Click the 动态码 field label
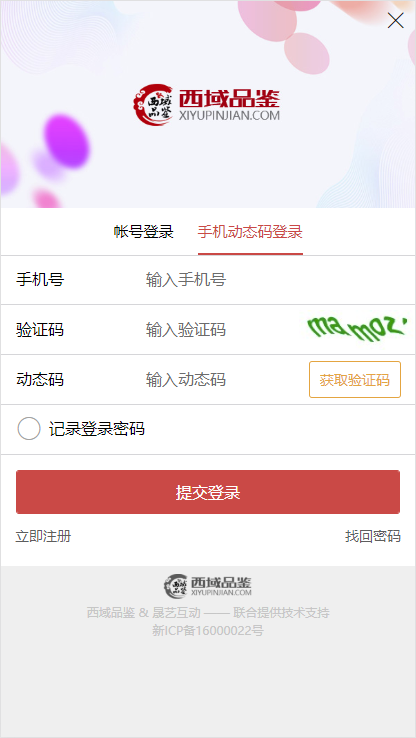Image resolution: width=416 pixels, height=738 pixels. (x=40, y=379)
